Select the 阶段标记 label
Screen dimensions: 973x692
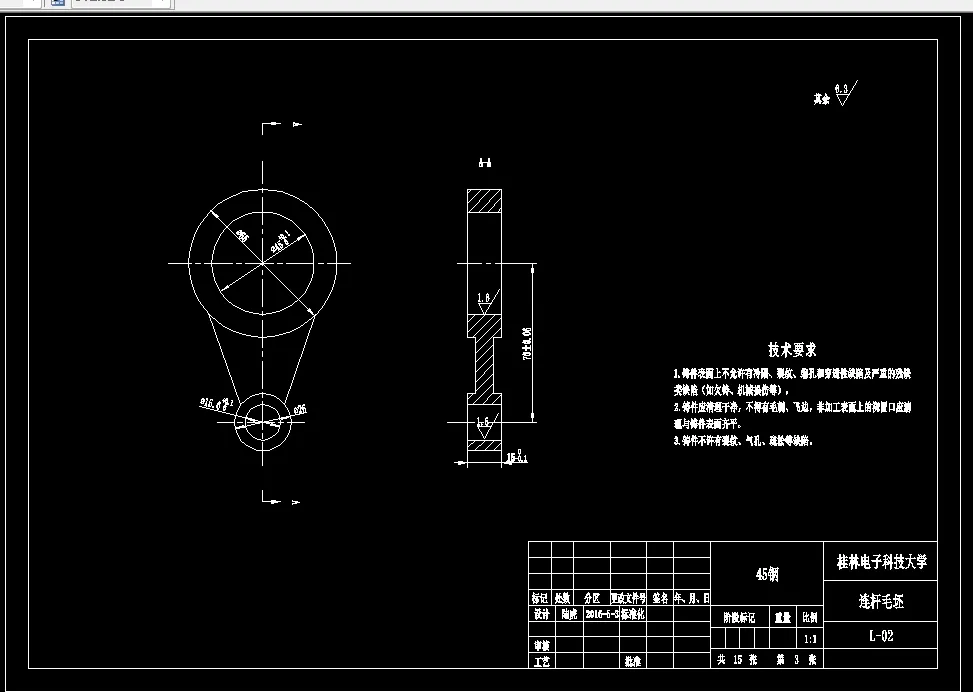[x=739, y=618]
